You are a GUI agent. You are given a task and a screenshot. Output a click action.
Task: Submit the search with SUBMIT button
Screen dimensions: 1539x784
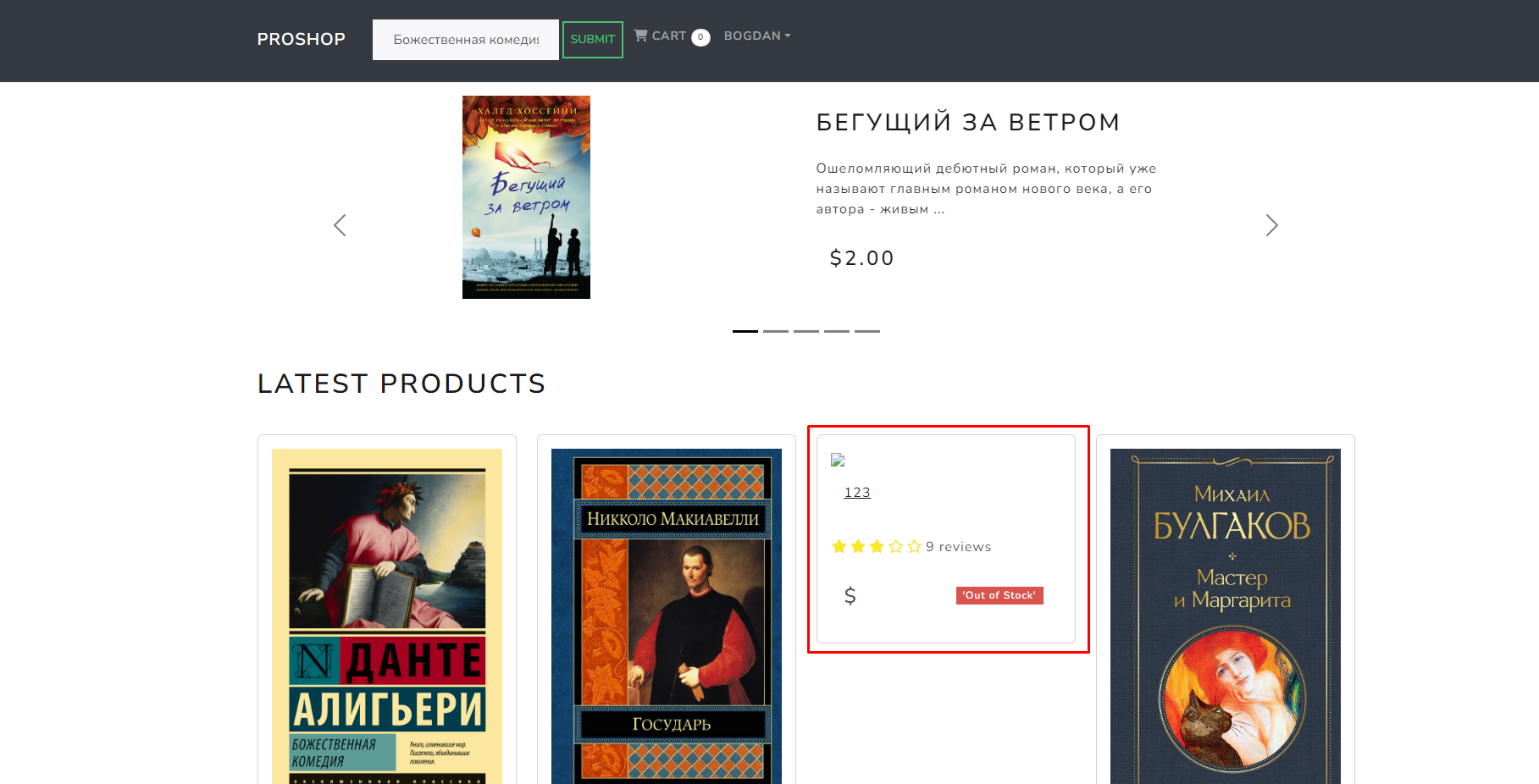tap(593, 40)
